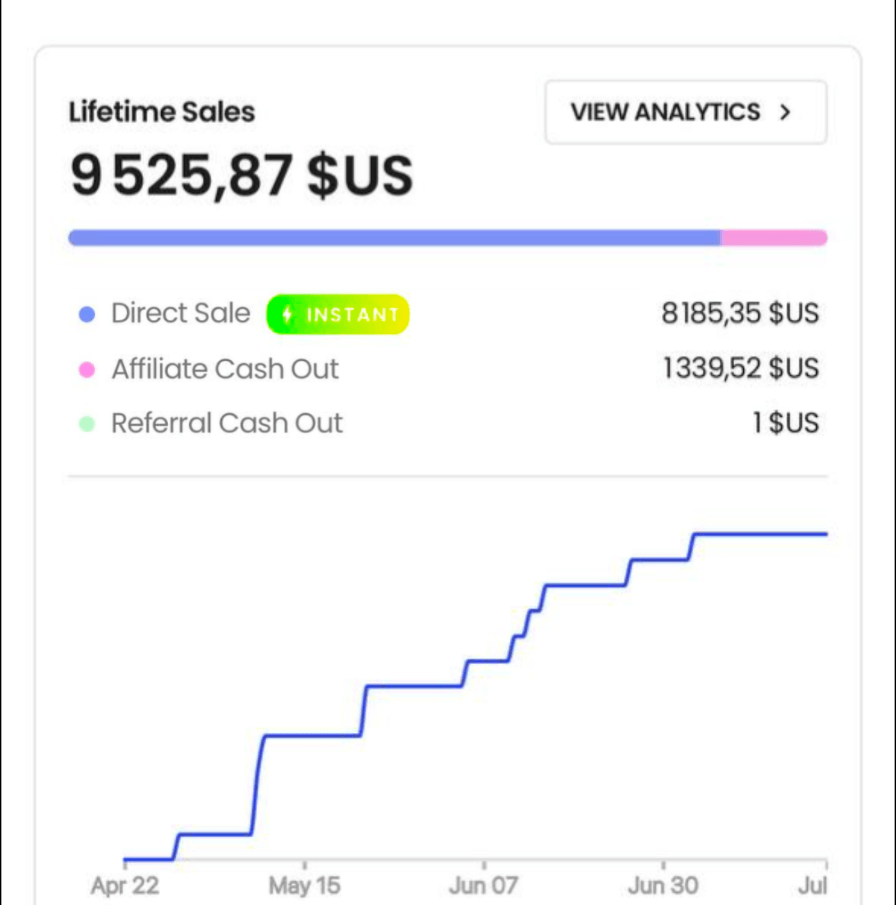Select the Referral Cash Out label
This screenshot has width=896, height=905.
(227, 423)
